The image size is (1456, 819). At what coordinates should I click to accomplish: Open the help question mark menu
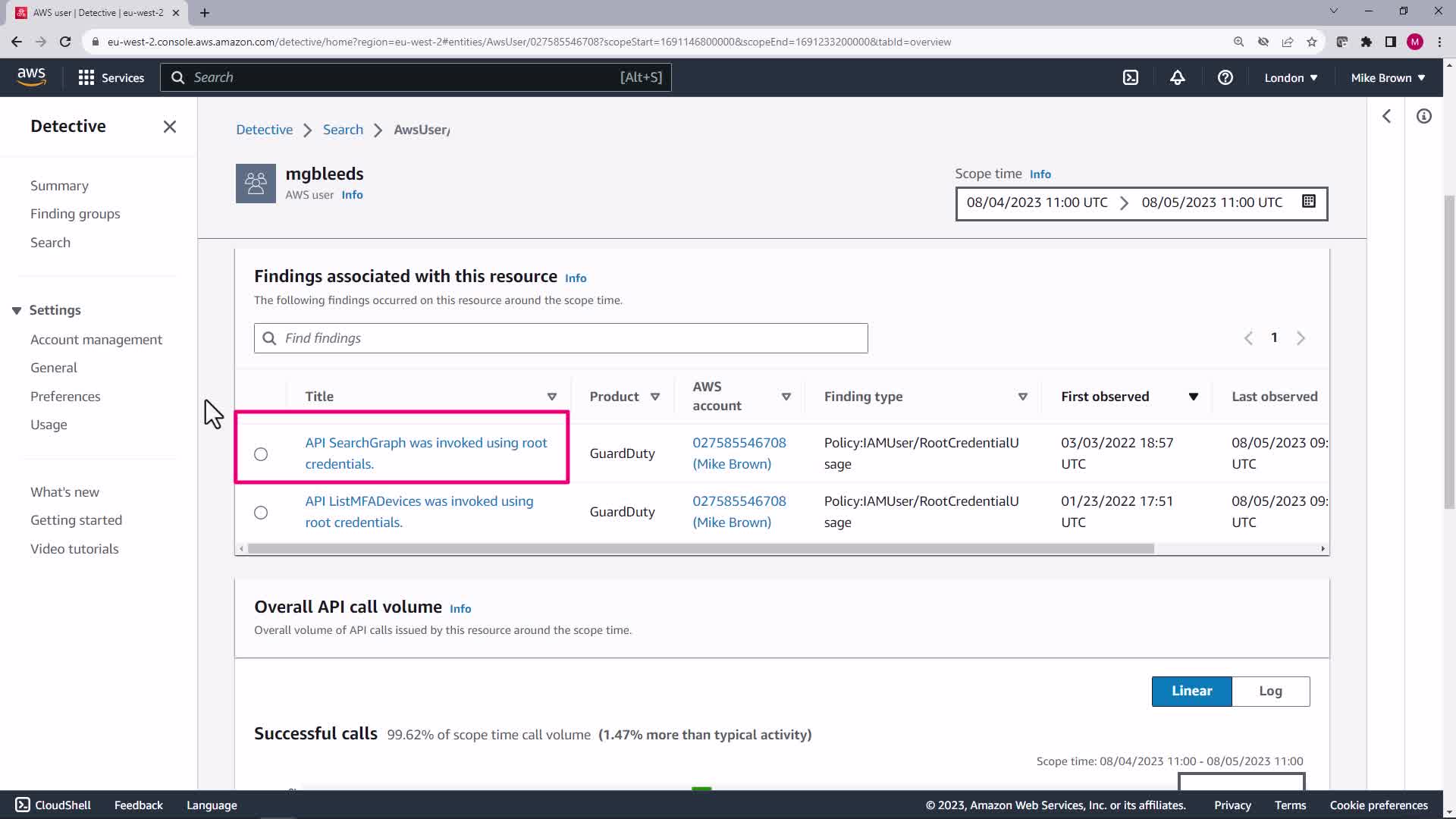pos(1225,77)
